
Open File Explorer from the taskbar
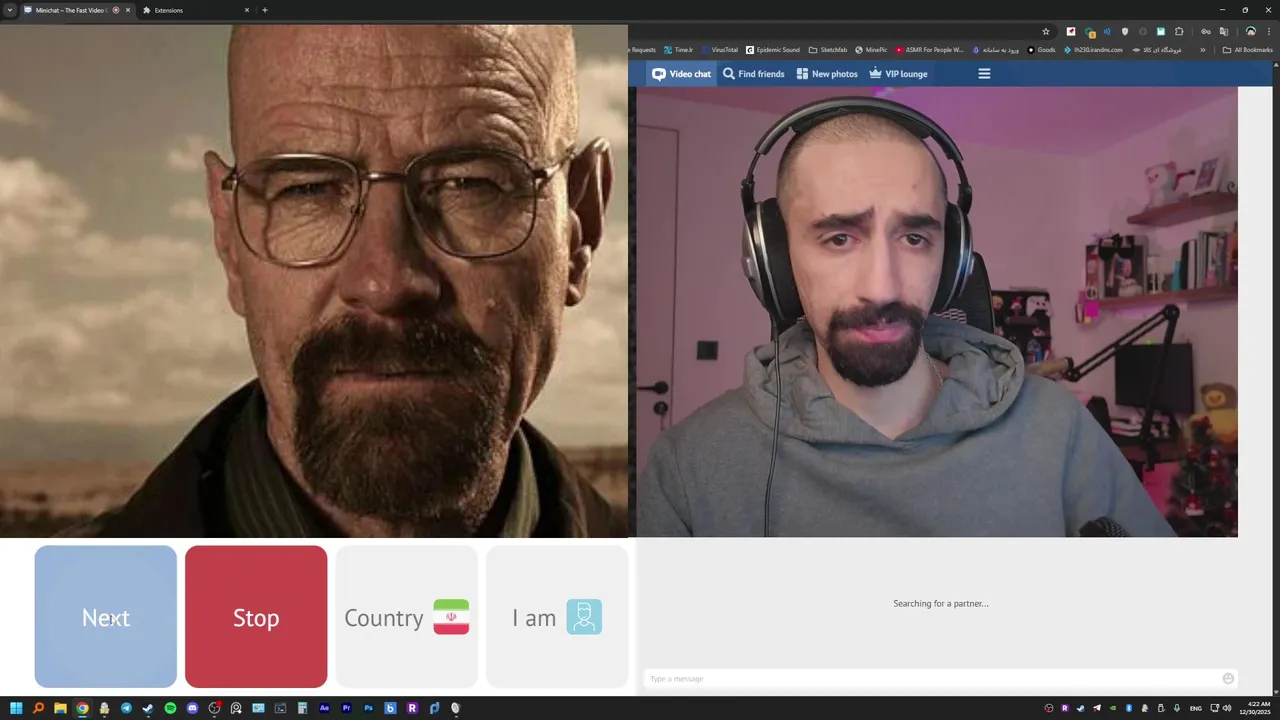pyautogui.click(x=60, y=708)
